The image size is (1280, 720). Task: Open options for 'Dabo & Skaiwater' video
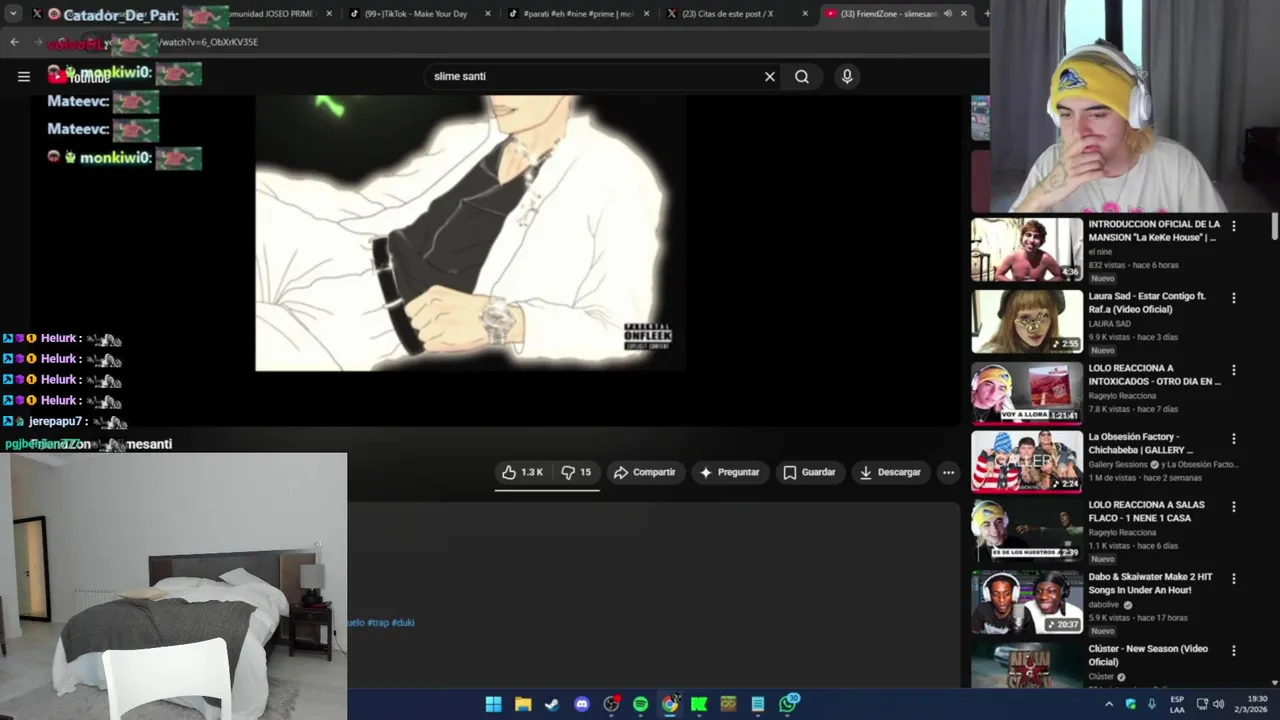click(x=1234, y=579)
